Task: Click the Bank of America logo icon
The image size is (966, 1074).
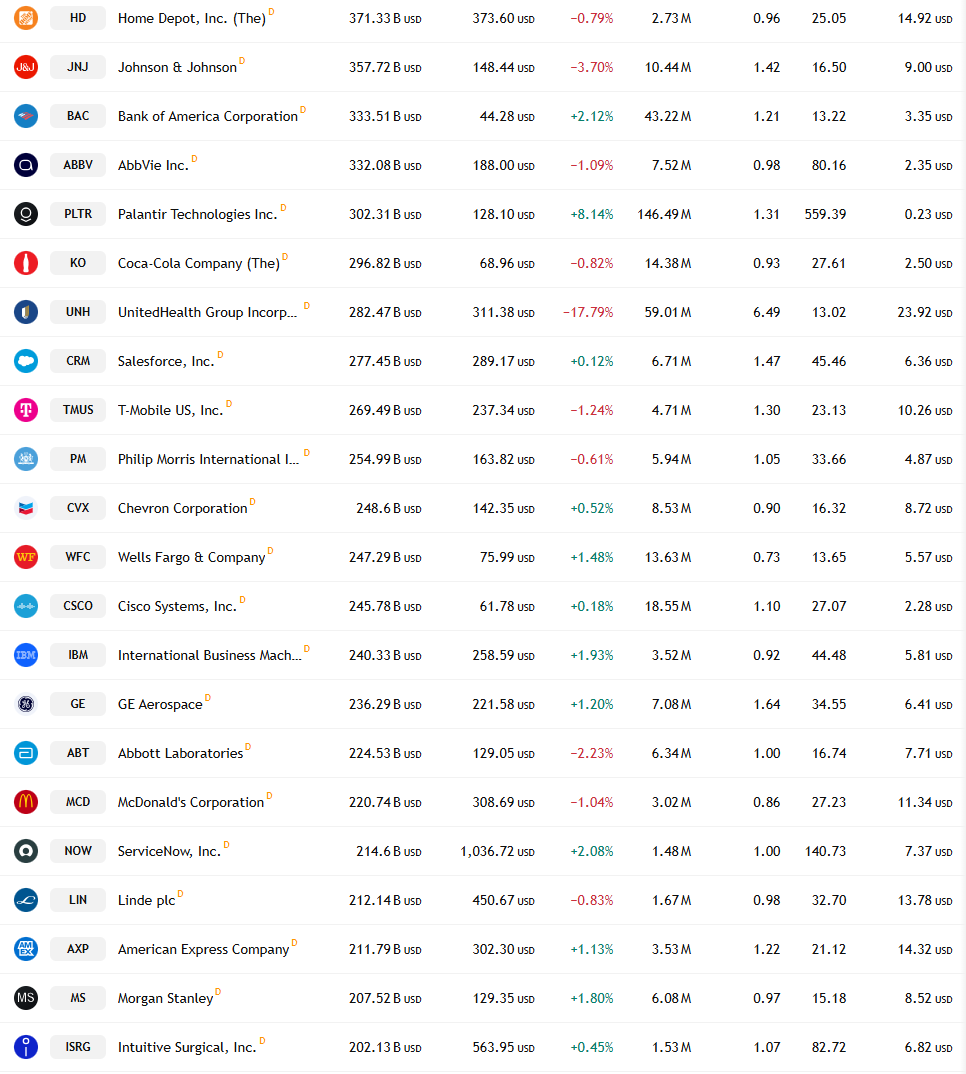Action: [26, 116]
